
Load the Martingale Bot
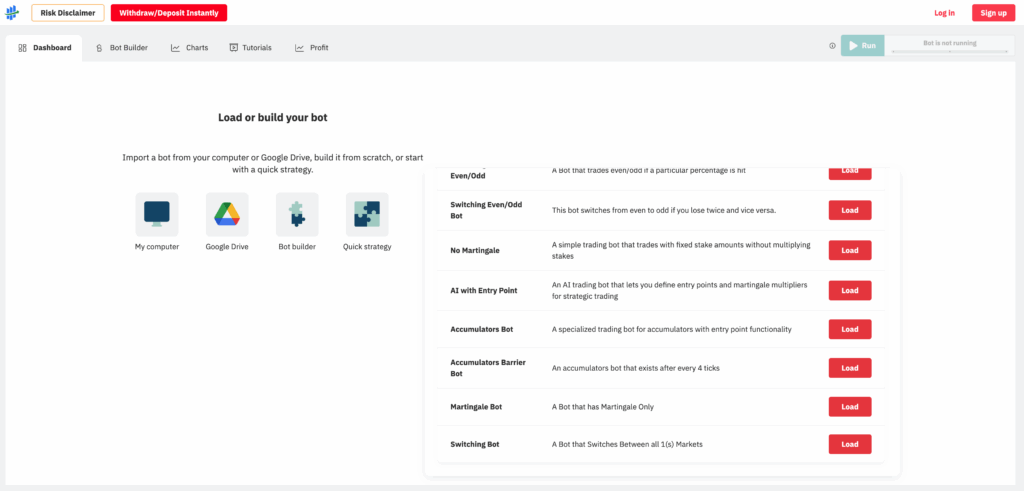pos(850,407)
